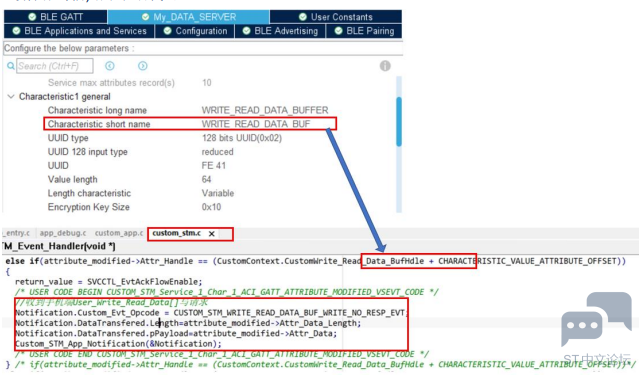640x375 pixels.
Task: Select Characteristic long name label
Action: [x=97, y=110]
